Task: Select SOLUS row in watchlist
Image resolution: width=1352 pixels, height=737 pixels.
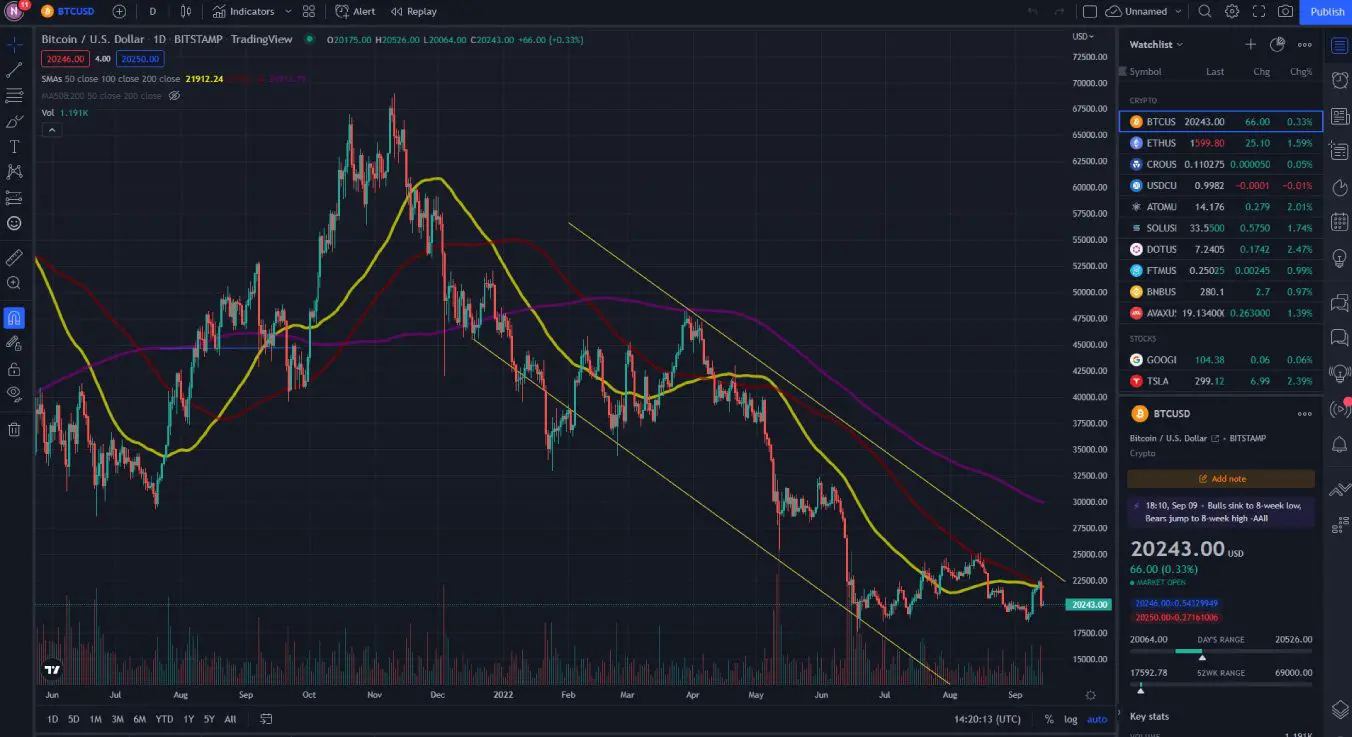Action: coord(1221,228)
